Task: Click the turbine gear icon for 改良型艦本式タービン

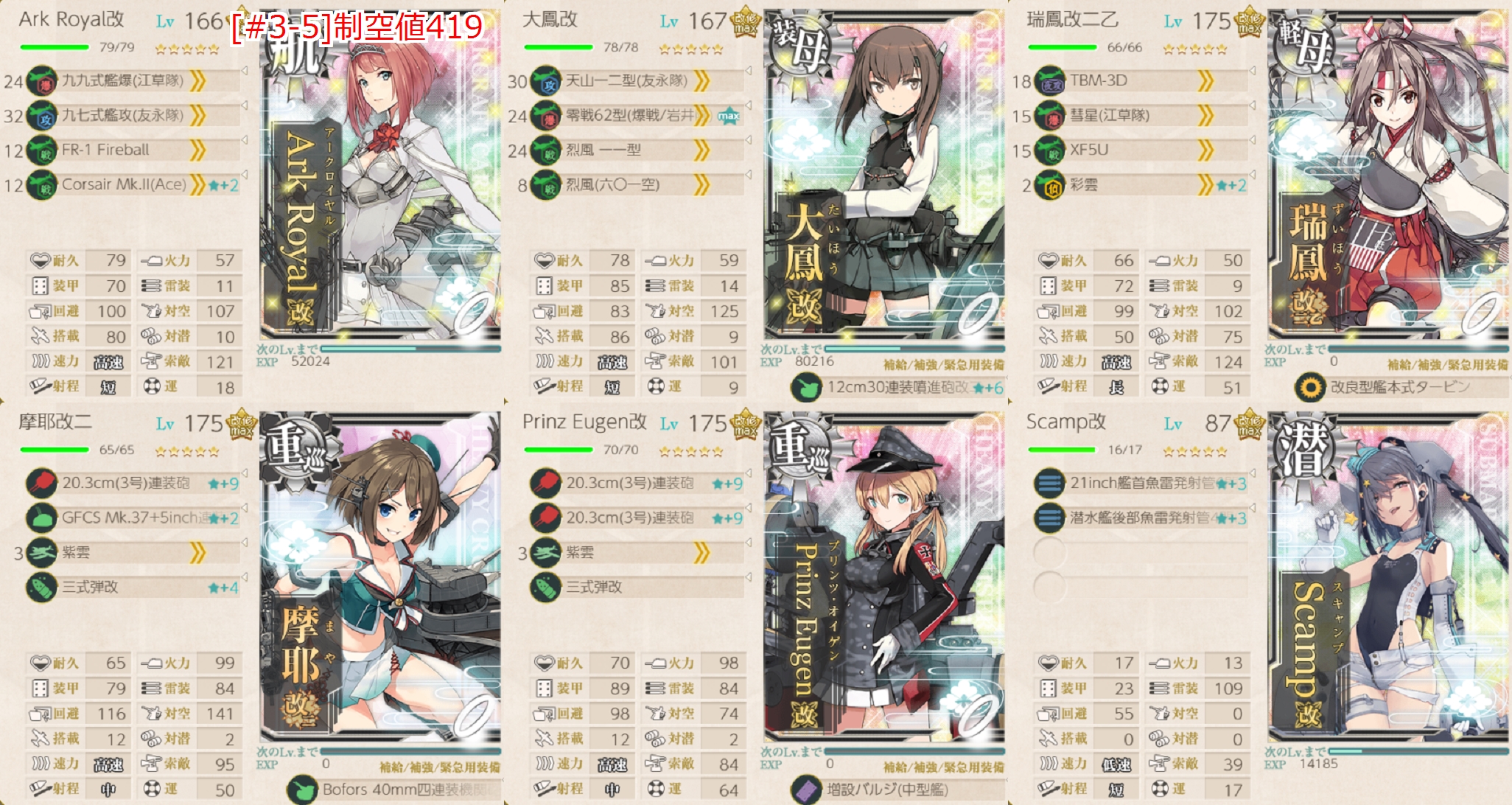Action: pyautogui.click(x=1309, y=387)
